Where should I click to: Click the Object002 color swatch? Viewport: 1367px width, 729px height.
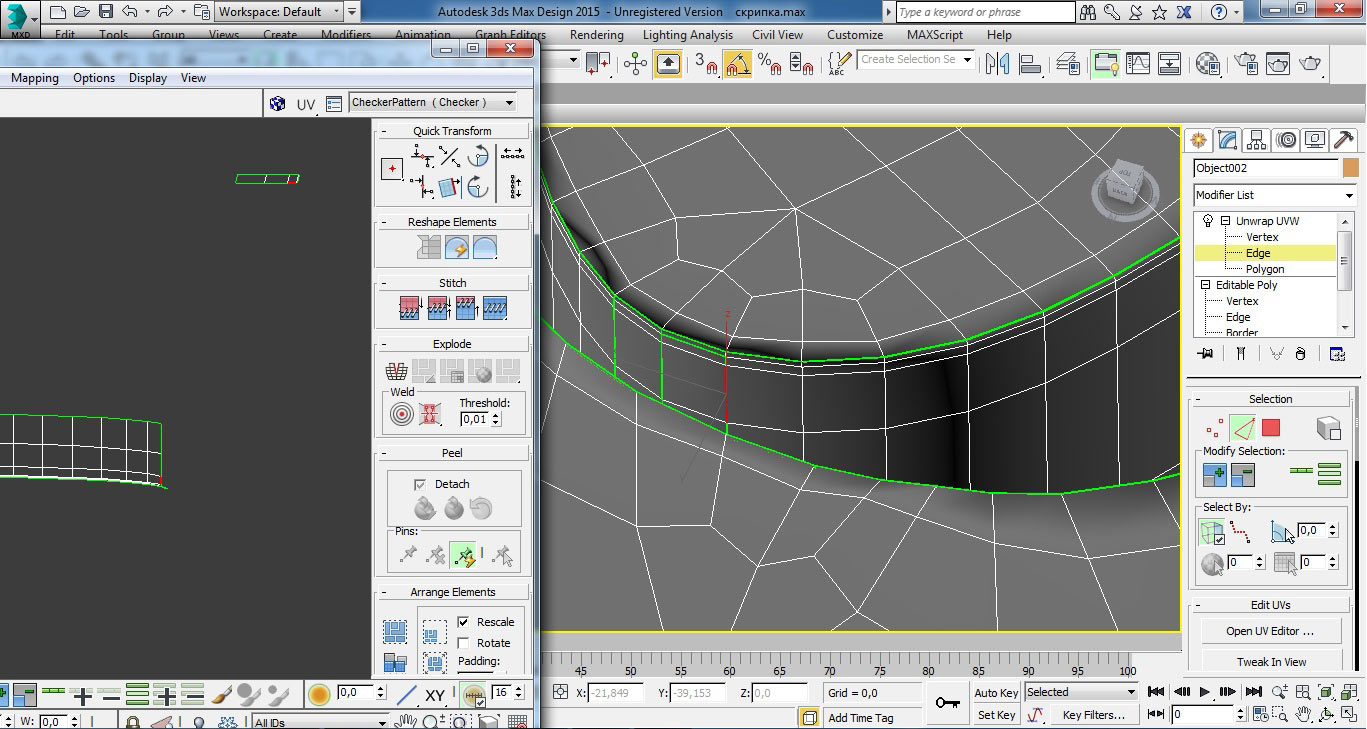pos(1351,168)
